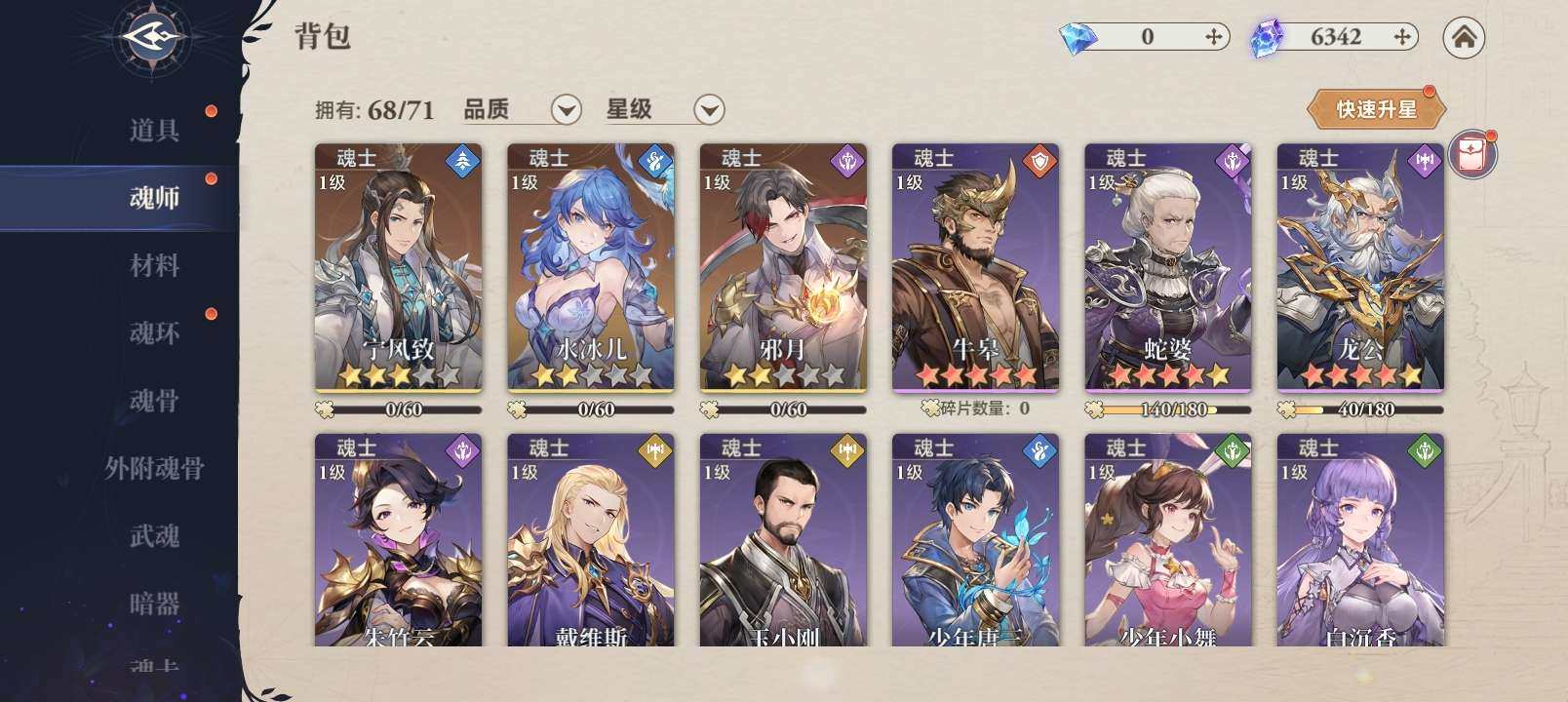Click the 快速升星 button
This screenshot has height=702, width=1568.
point(1376,109)
